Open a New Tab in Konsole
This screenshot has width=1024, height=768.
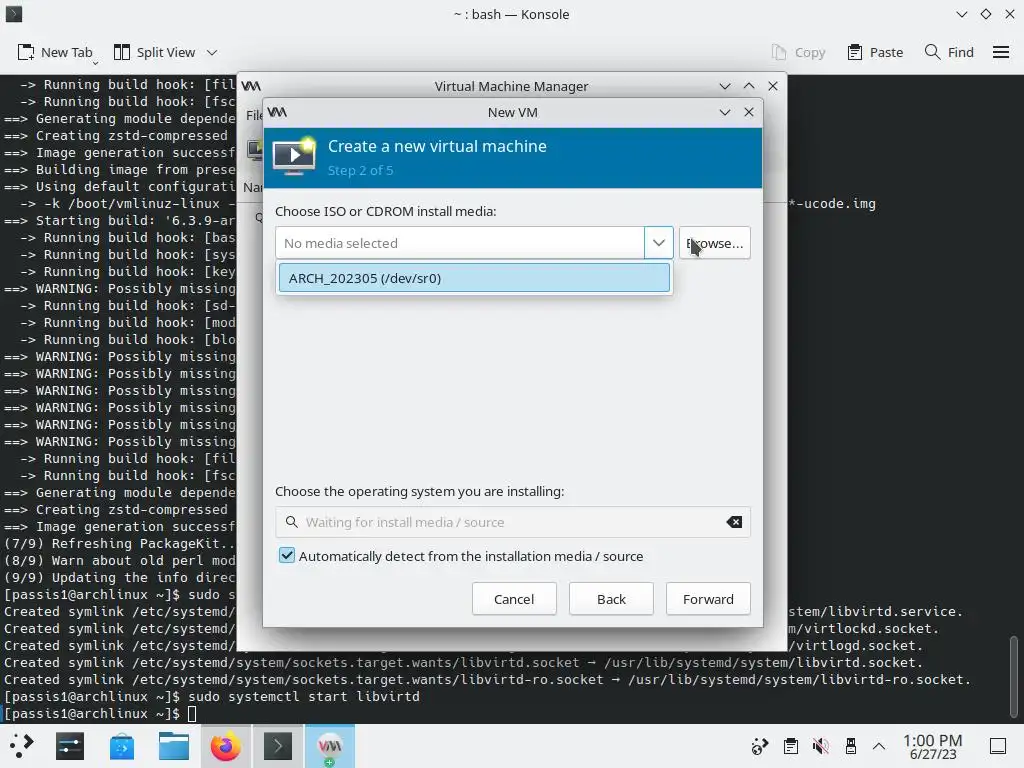pos(55,52)
